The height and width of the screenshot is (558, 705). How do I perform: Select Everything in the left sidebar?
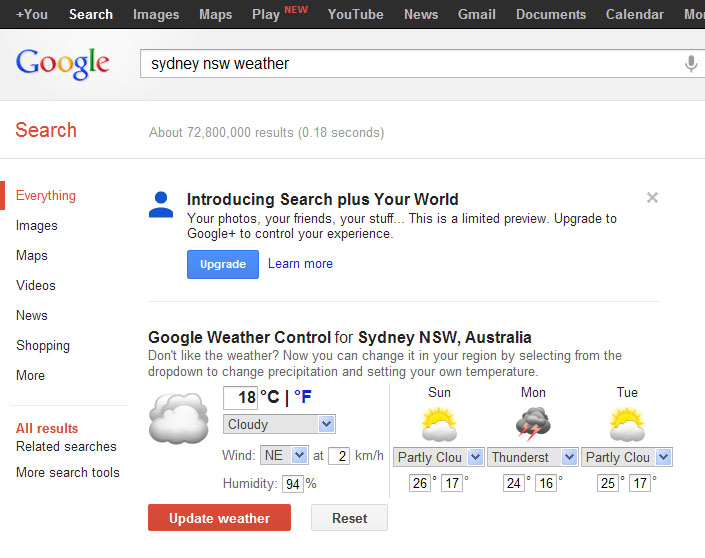(x=45, y=196)
